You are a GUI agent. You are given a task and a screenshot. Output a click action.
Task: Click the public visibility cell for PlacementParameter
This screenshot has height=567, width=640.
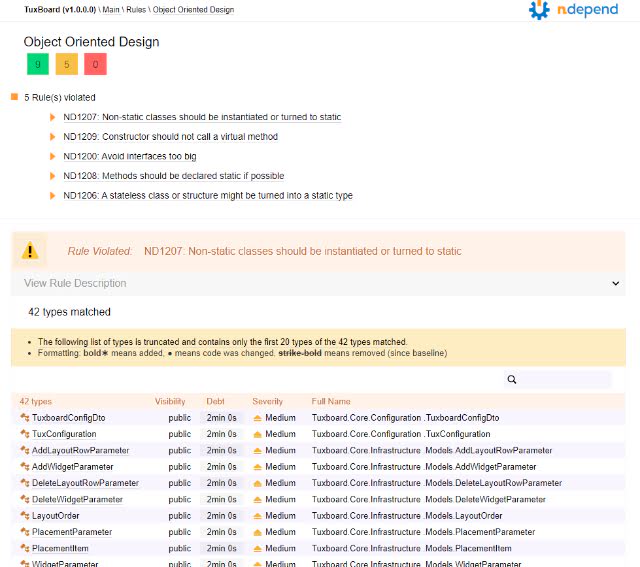(180, 532)
